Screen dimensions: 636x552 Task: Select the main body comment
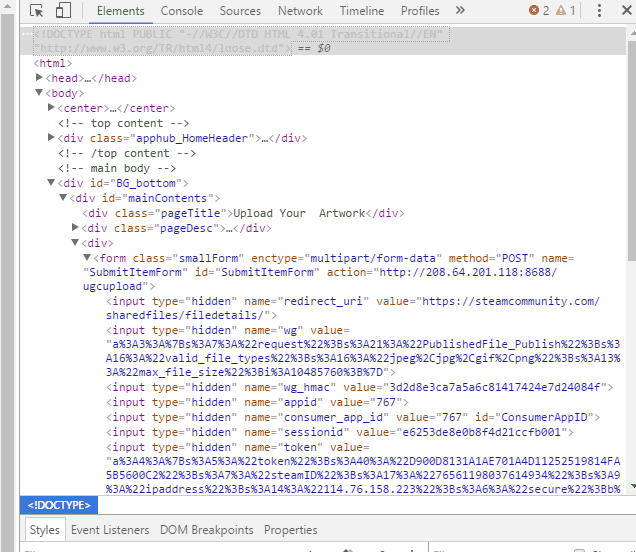point(117,168)
